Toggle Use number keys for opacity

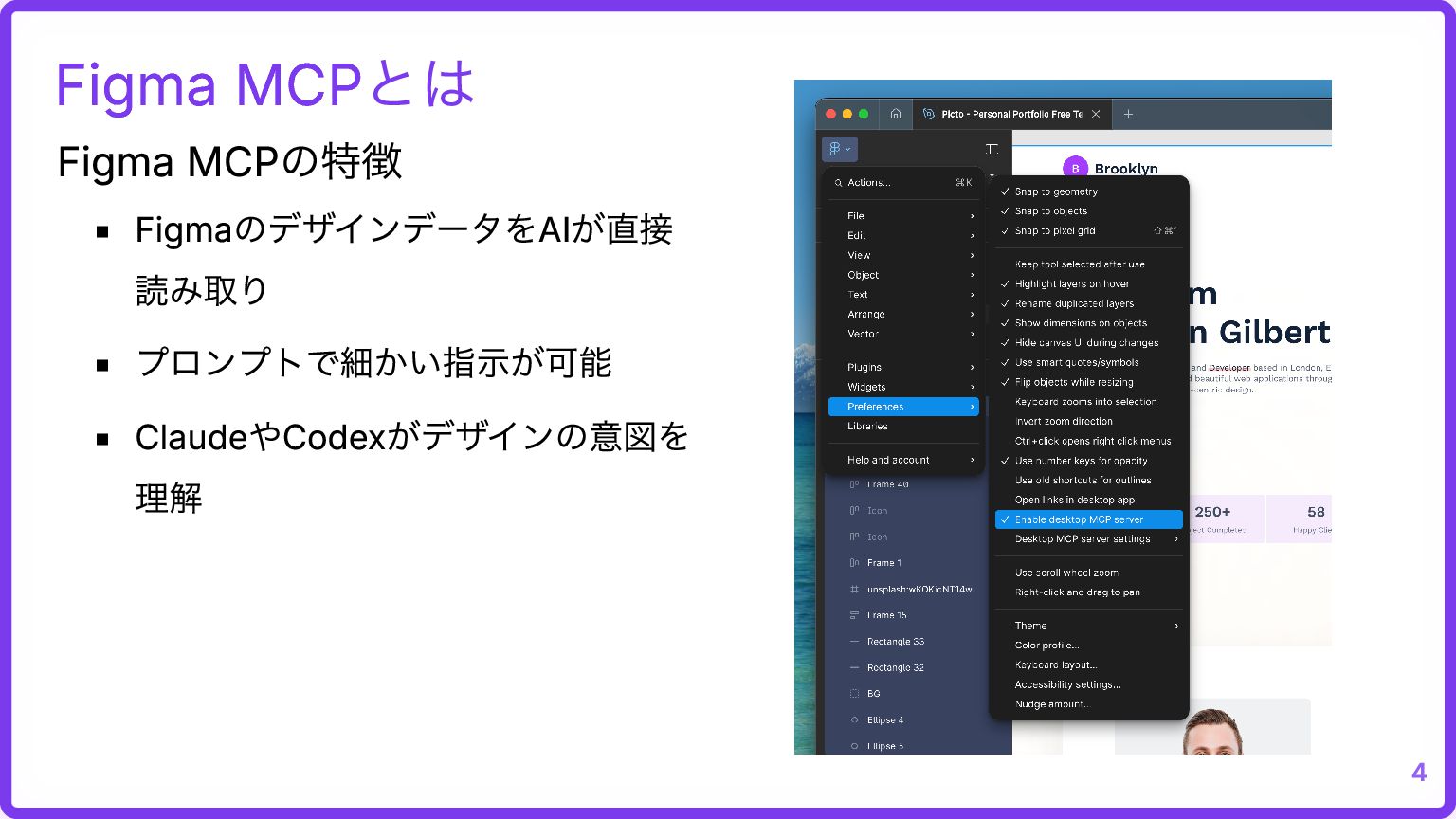pos(1089,461)
